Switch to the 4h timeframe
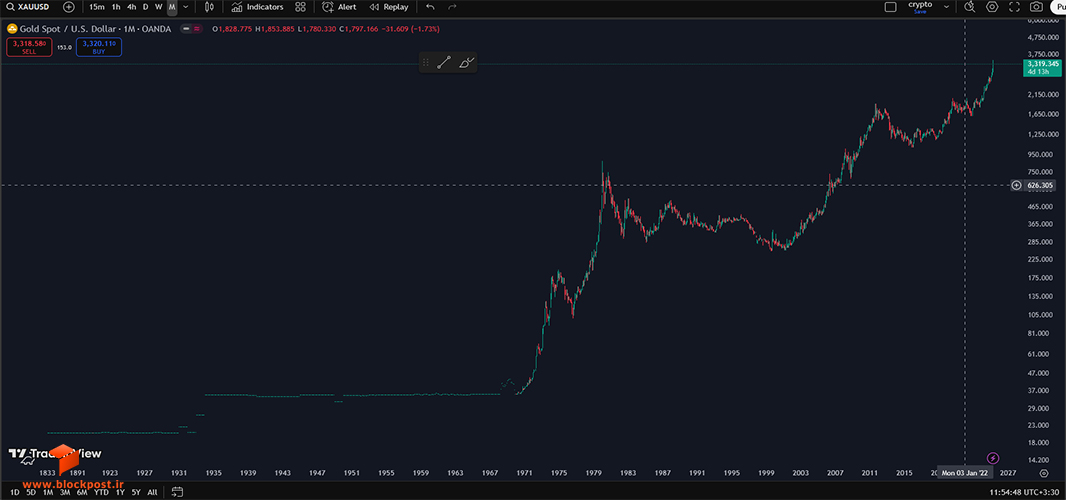1066x500 pixels. click(131, 7)
